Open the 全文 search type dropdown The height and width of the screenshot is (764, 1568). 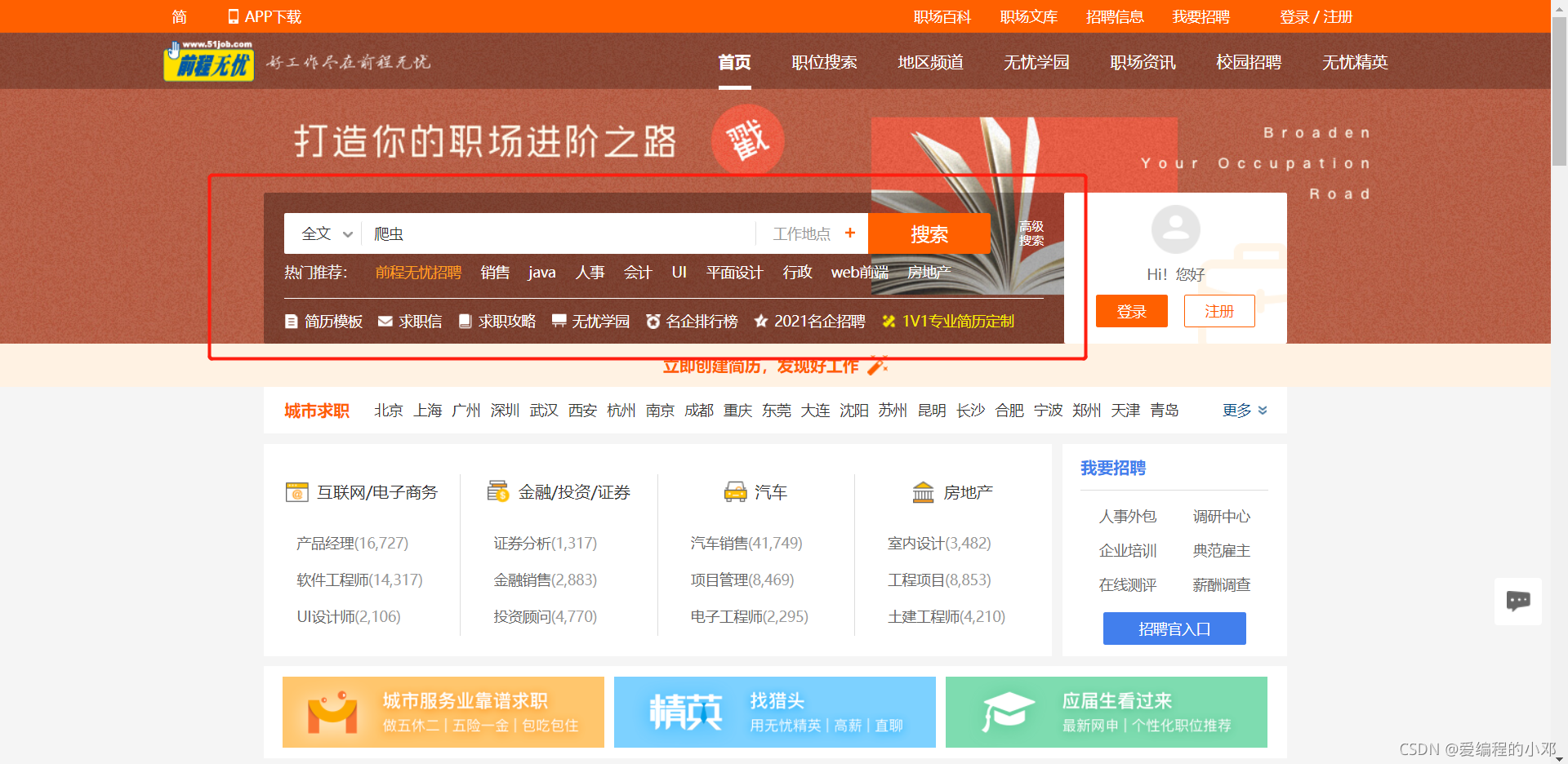click(x=327, y=233)
